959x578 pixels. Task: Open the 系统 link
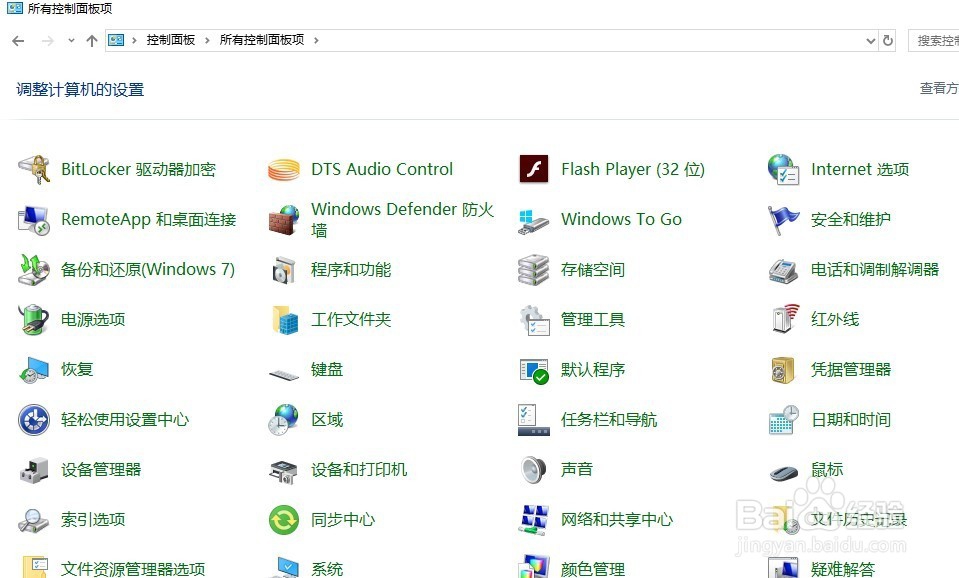click(x=327, y=569)
